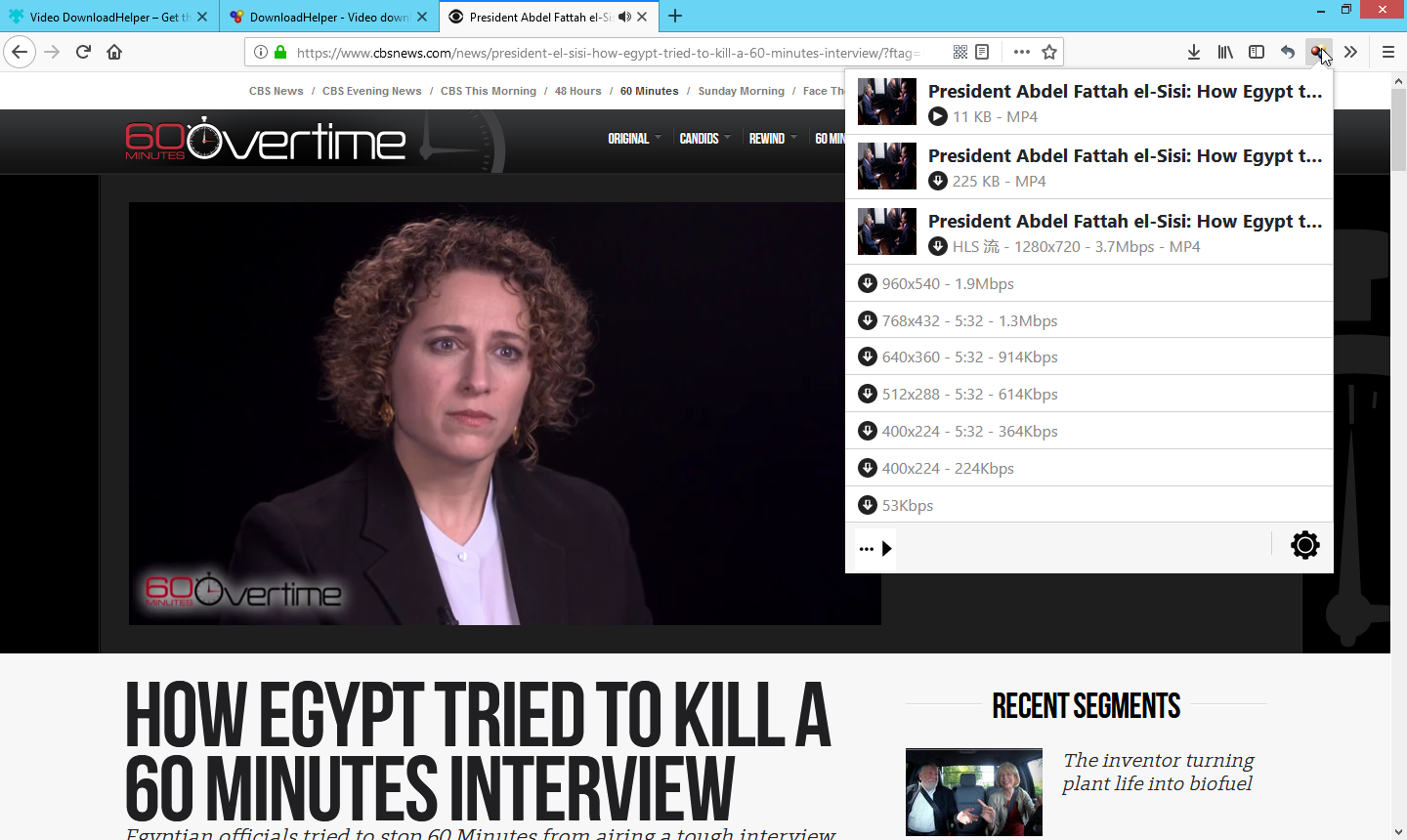Click the Recent Segments biofuel video thumbnail
This screenshot has width=1407, height=840.
[x=974, y=792]
